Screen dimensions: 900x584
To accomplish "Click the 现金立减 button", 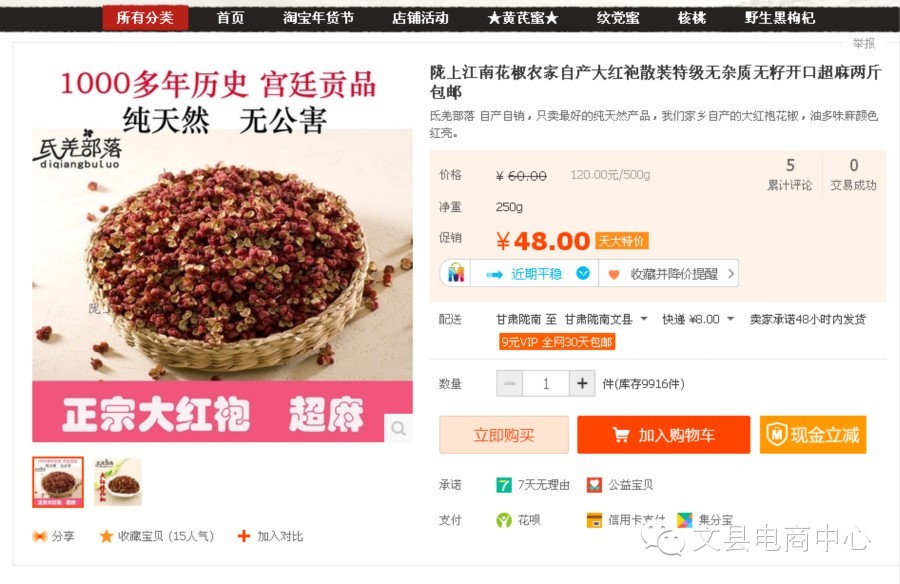I will [813, 435].
